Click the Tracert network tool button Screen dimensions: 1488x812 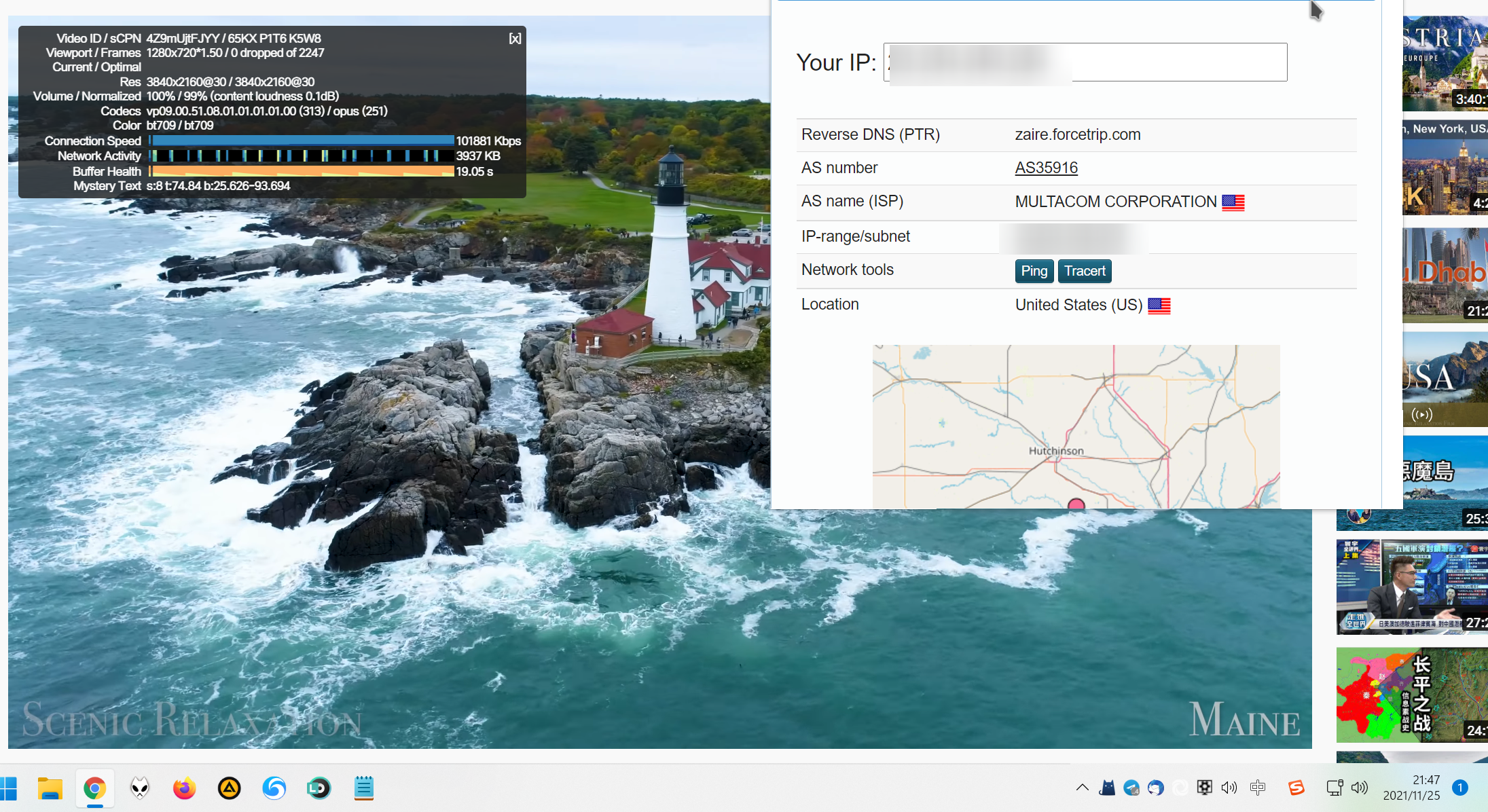point(1085,271)
